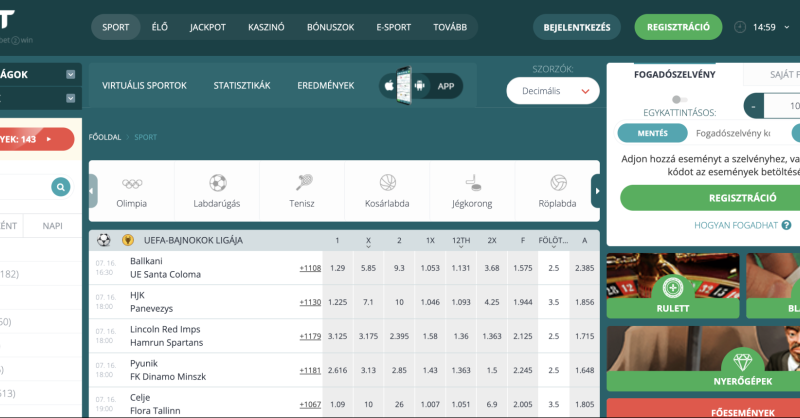800x418 pixels.
Task: Open the BÓNUSZOK menu item
Action: (331, 27)
